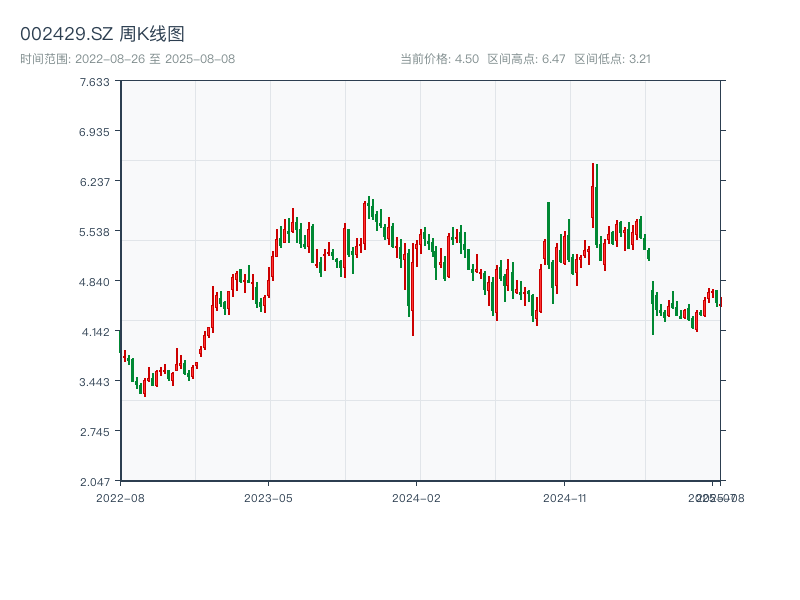Select the 2024-02 x-axis date label
Viewport: 800px width, 600px height.
(416, 497)
